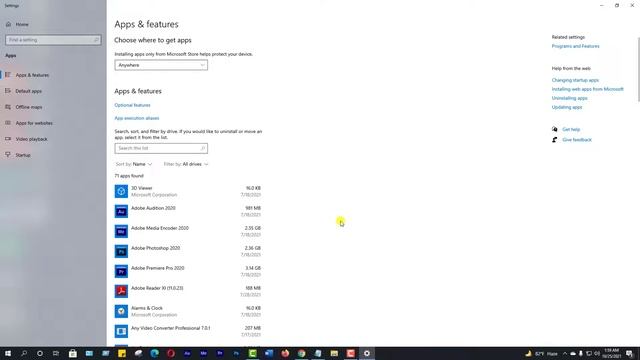Viewport: 640px width, 360px height.
Task: Go to Startup page
Action: click(23, 155)
